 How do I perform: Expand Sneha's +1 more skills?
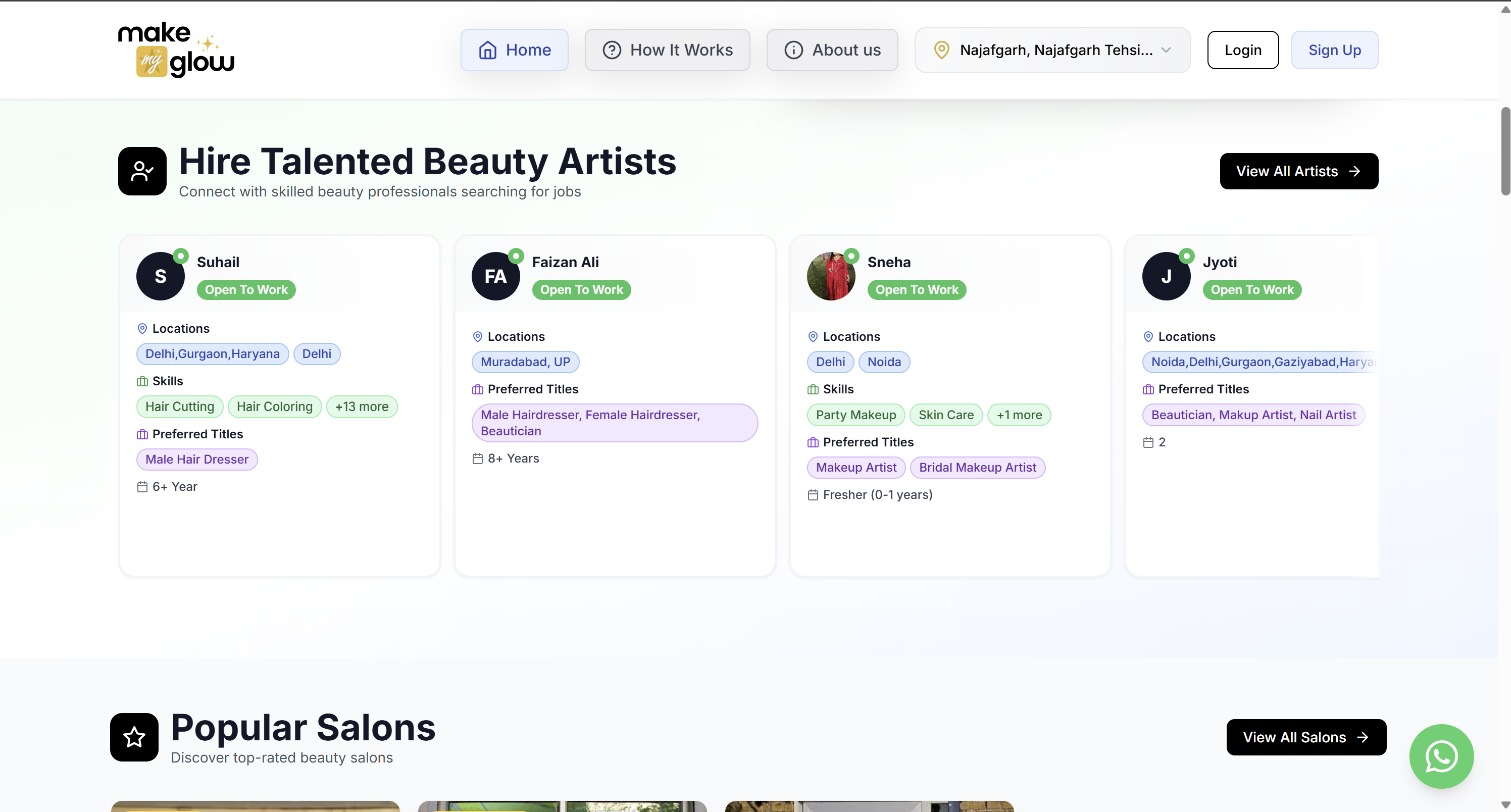(x=1019, y=415)
